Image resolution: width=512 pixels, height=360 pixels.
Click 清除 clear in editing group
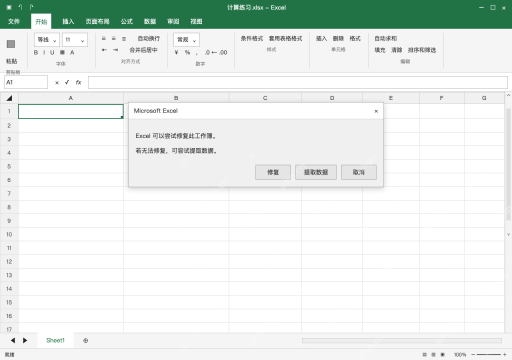point(397,50)
